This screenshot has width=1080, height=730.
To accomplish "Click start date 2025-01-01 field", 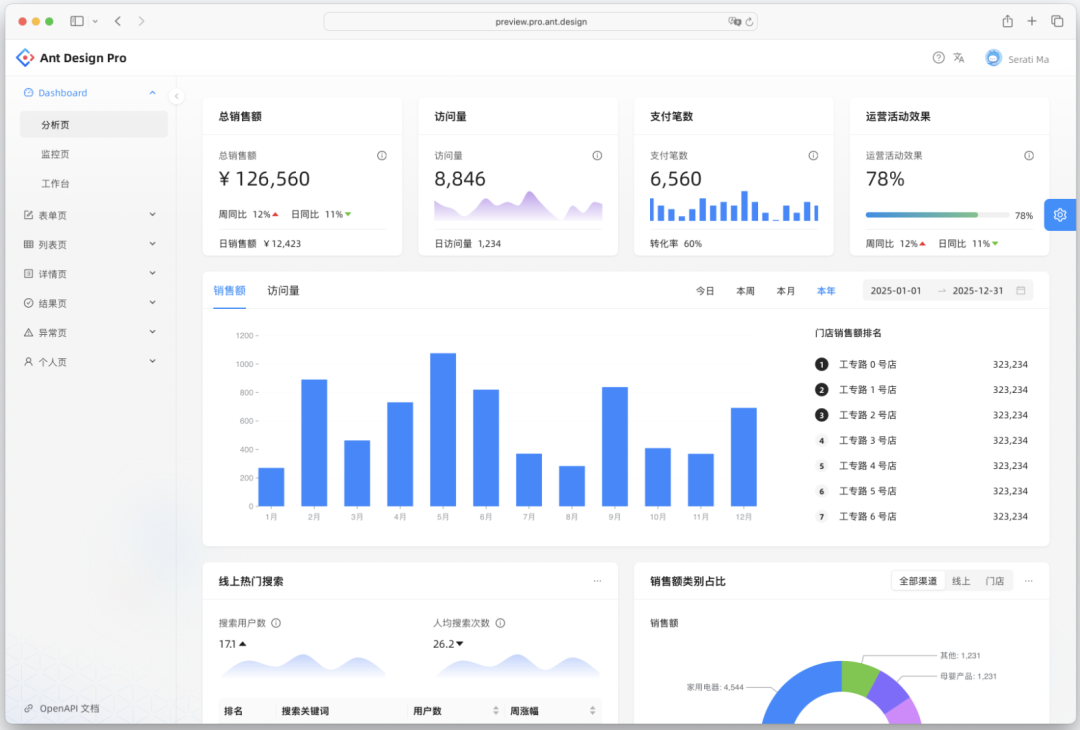I will coord(895,291).
